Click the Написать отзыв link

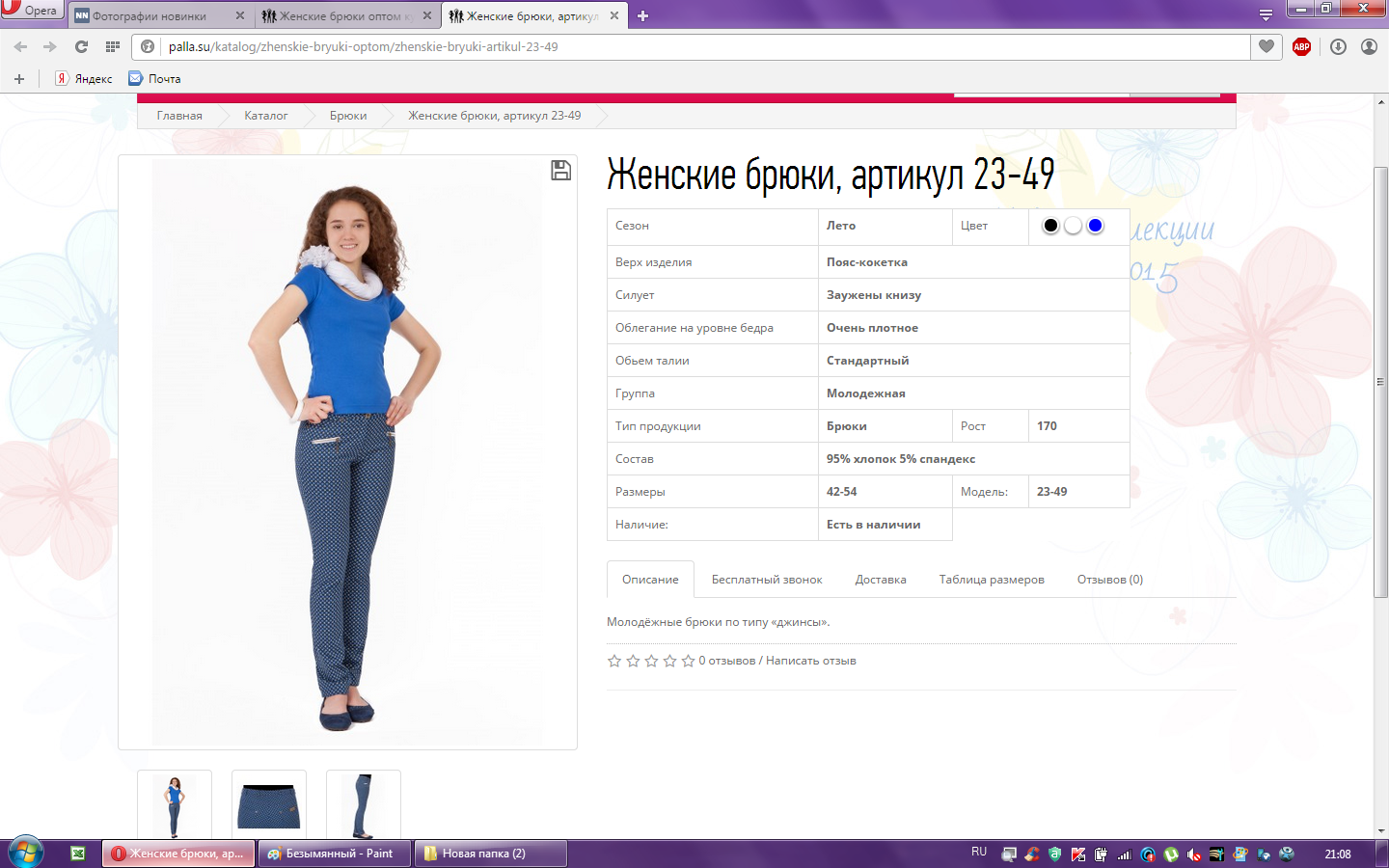(x=811, y=661)
